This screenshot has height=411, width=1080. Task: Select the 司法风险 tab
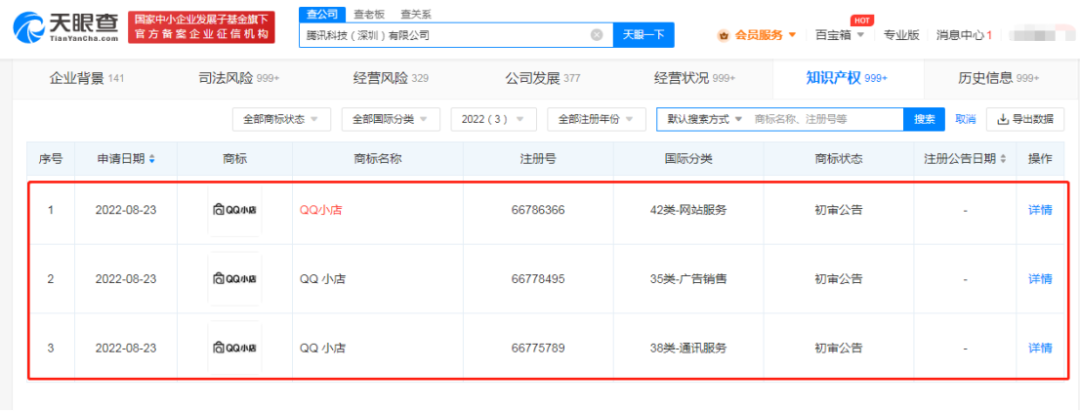238,78
